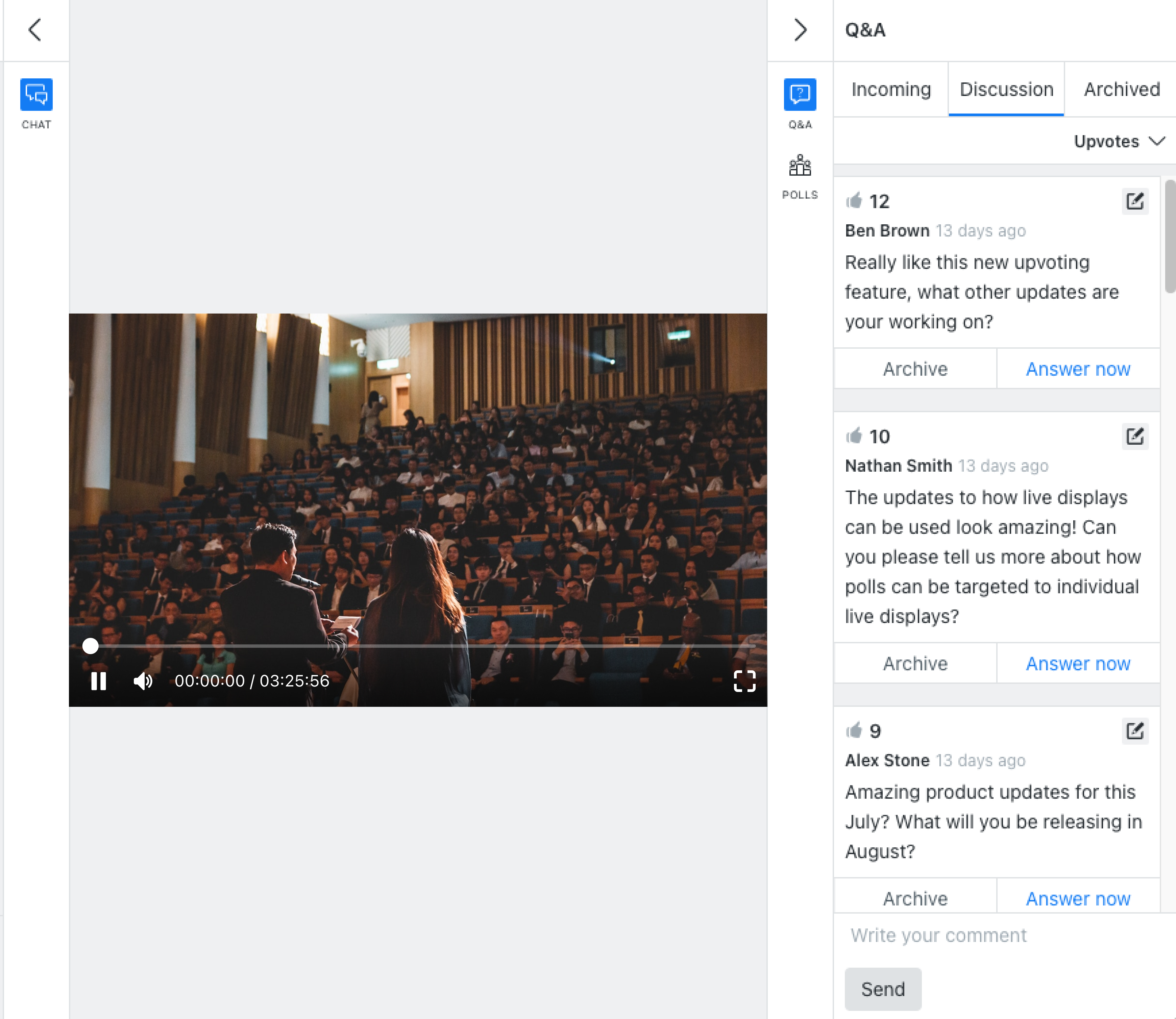Open the Chat panel icon
1176x1019 pixels.
coord(36,94)
